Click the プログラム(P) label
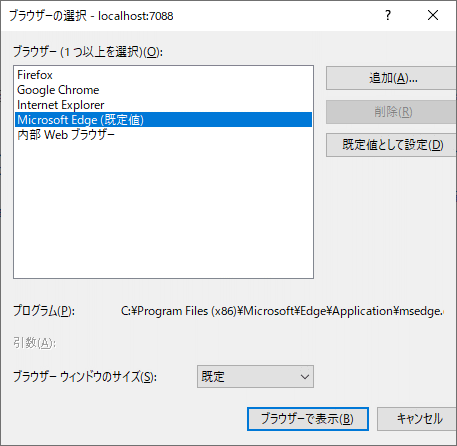 click(44, 311)
